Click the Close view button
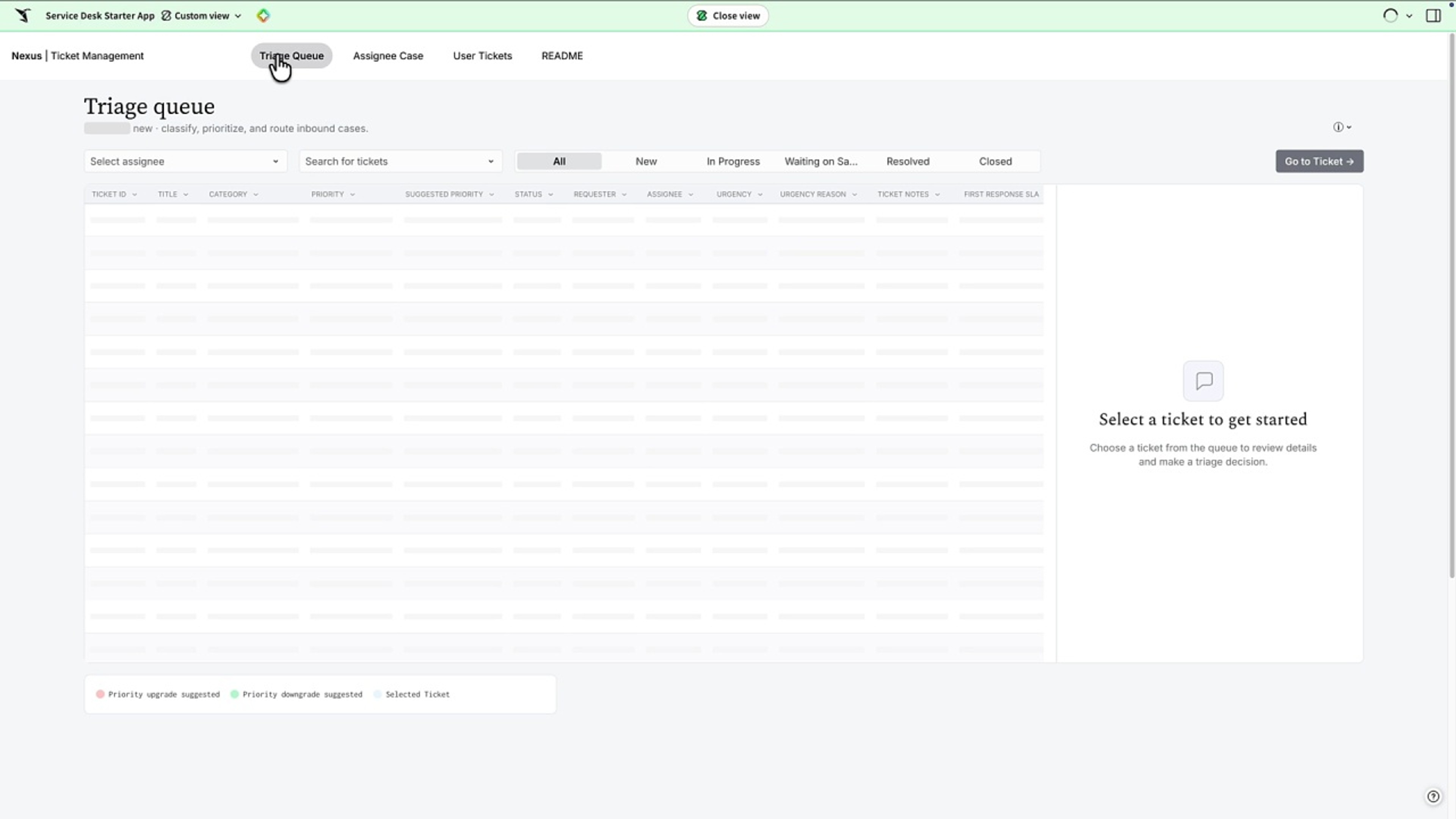Image resolution: width=1456 pixels, height=819 pixels. coord(728,16)
